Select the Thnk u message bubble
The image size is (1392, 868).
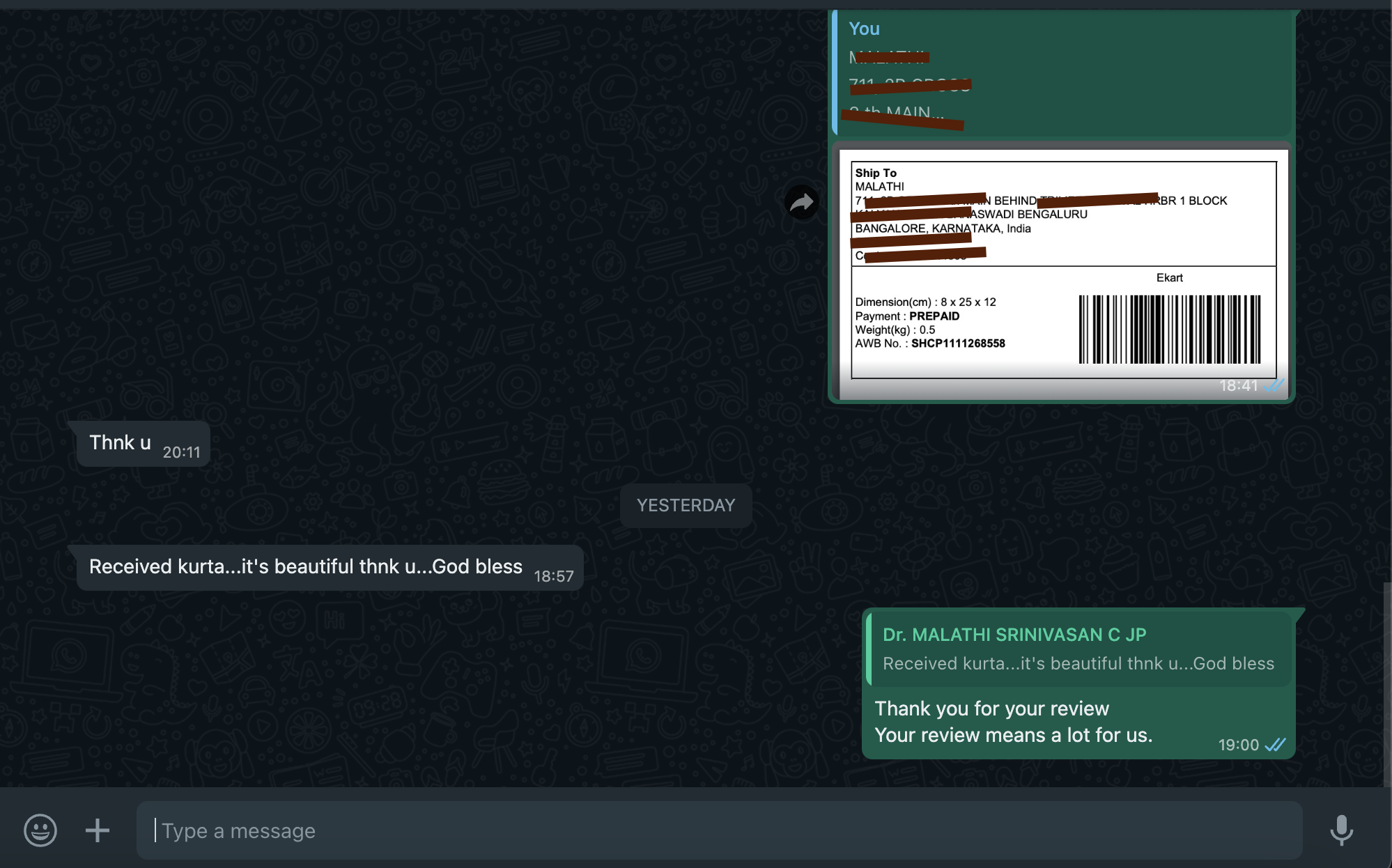(x=121, y=443)
